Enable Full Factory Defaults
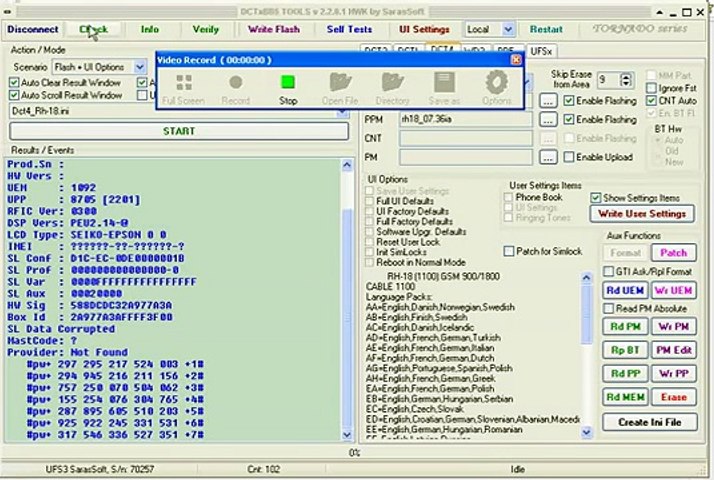Viewport: 714px width, 480px height. [370, 221]
